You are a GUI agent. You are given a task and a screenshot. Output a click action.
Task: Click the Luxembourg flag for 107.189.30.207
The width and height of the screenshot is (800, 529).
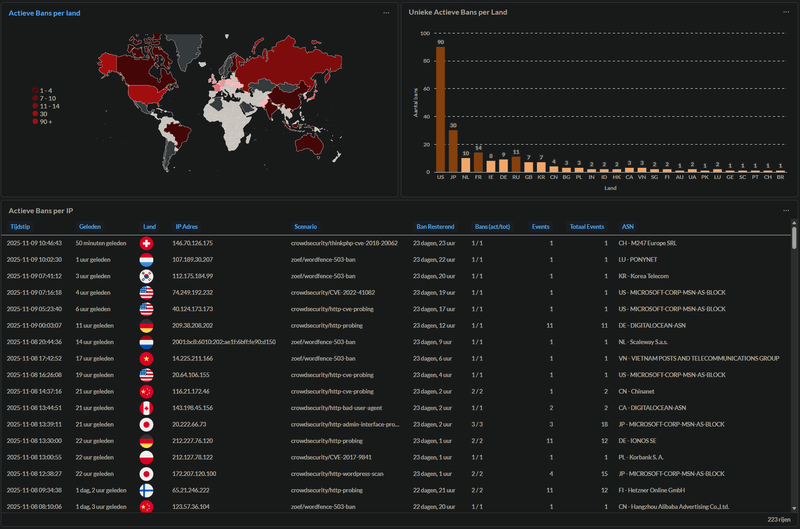[x=146, y=260]
